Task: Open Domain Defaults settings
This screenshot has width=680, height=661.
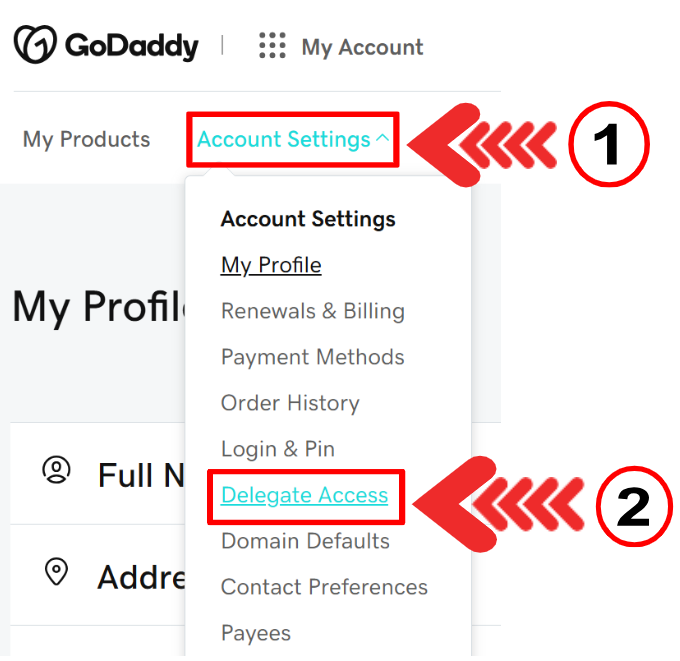Action: click(305, 541)
